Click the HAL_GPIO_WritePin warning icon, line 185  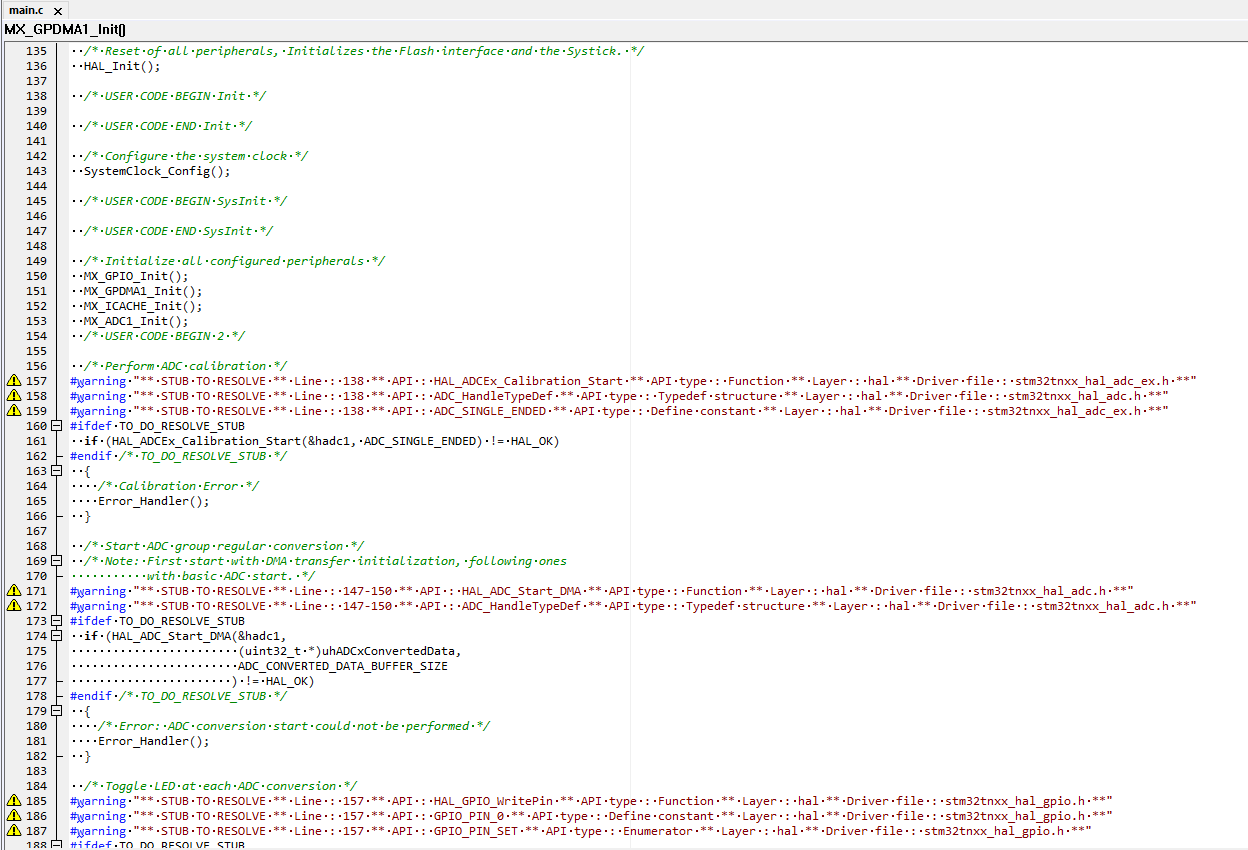click(14, 801)
